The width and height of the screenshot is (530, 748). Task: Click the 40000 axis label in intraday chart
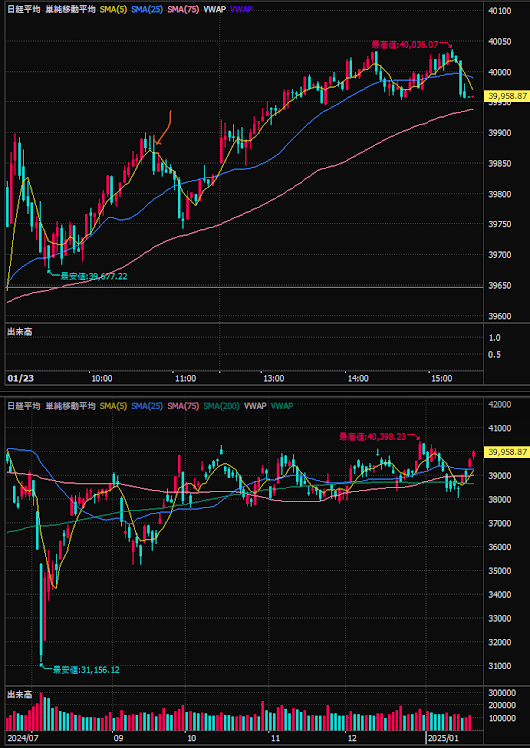coord(500,72)
